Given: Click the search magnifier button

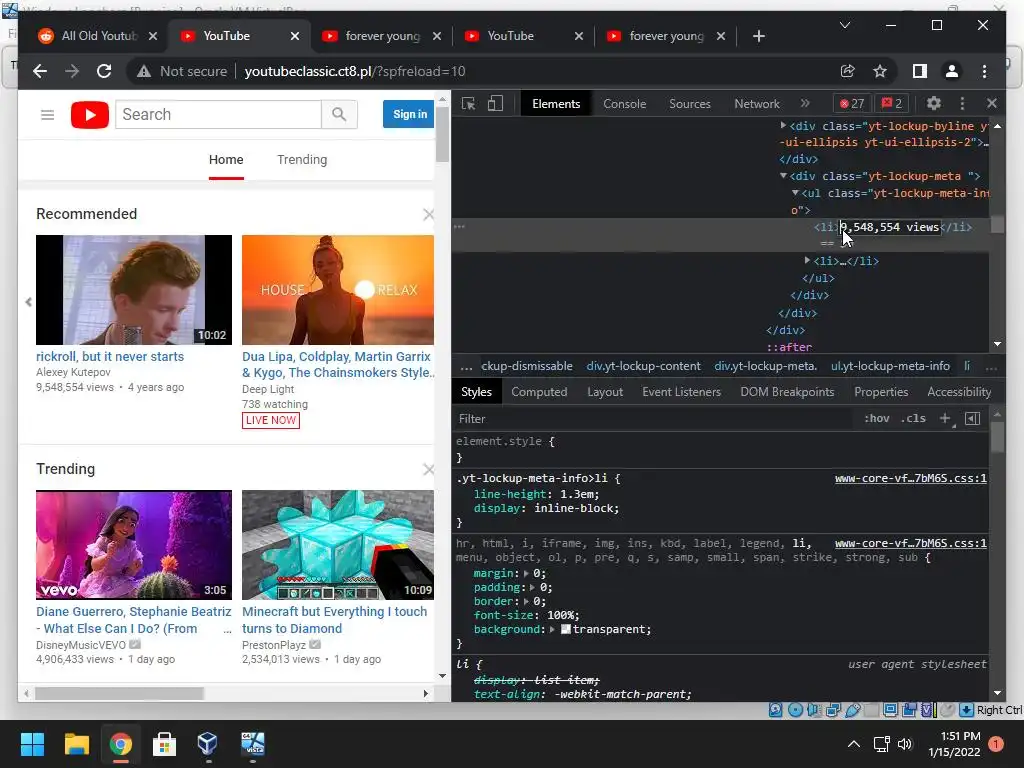Looking at the screenshot, I should point(339,114).
